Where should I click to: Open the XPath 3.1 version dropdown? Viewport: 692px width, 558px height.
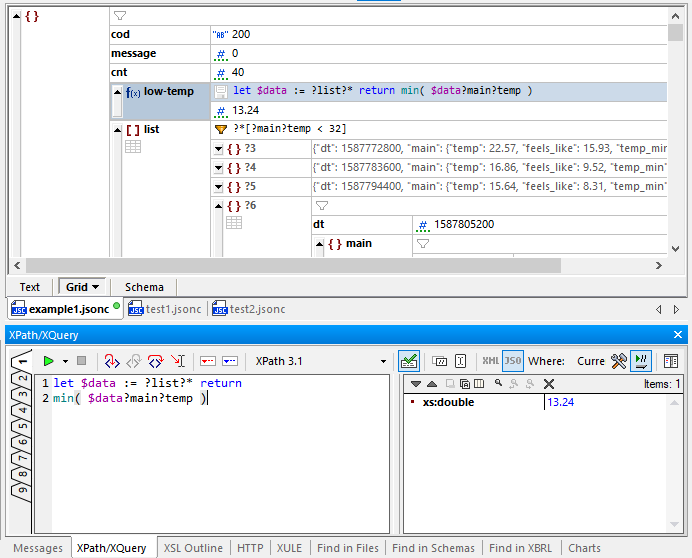pyautogui.click(x=382, y=361)
